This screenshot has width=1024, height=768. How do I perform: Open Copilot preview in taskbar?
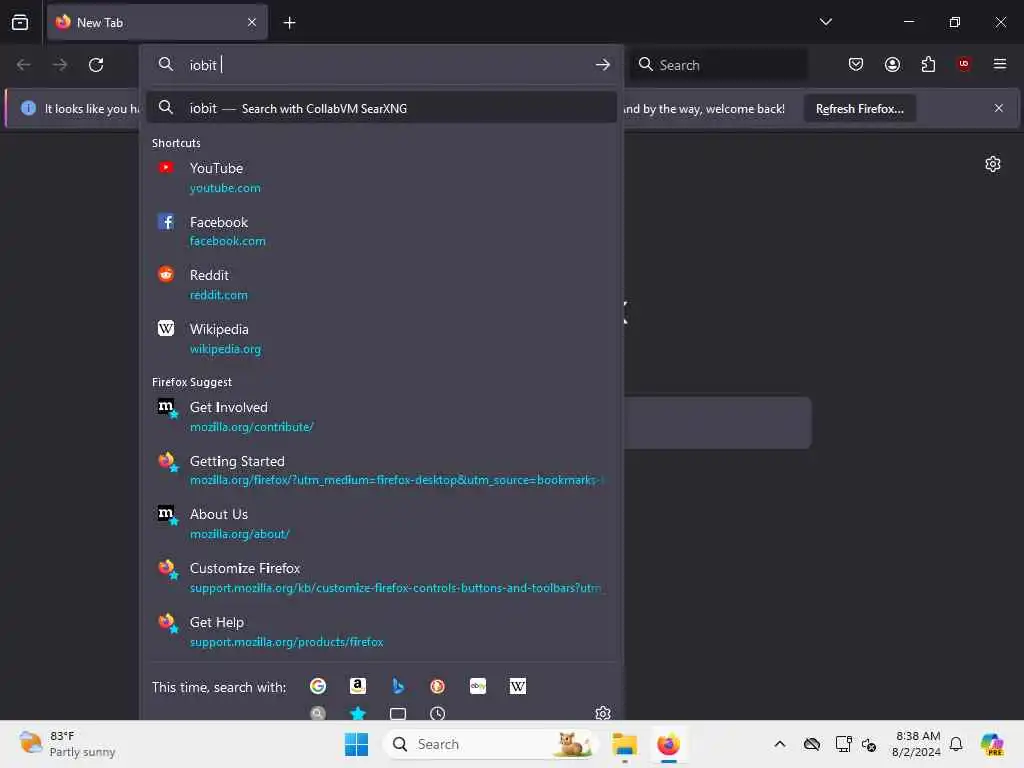coord(993,744)
